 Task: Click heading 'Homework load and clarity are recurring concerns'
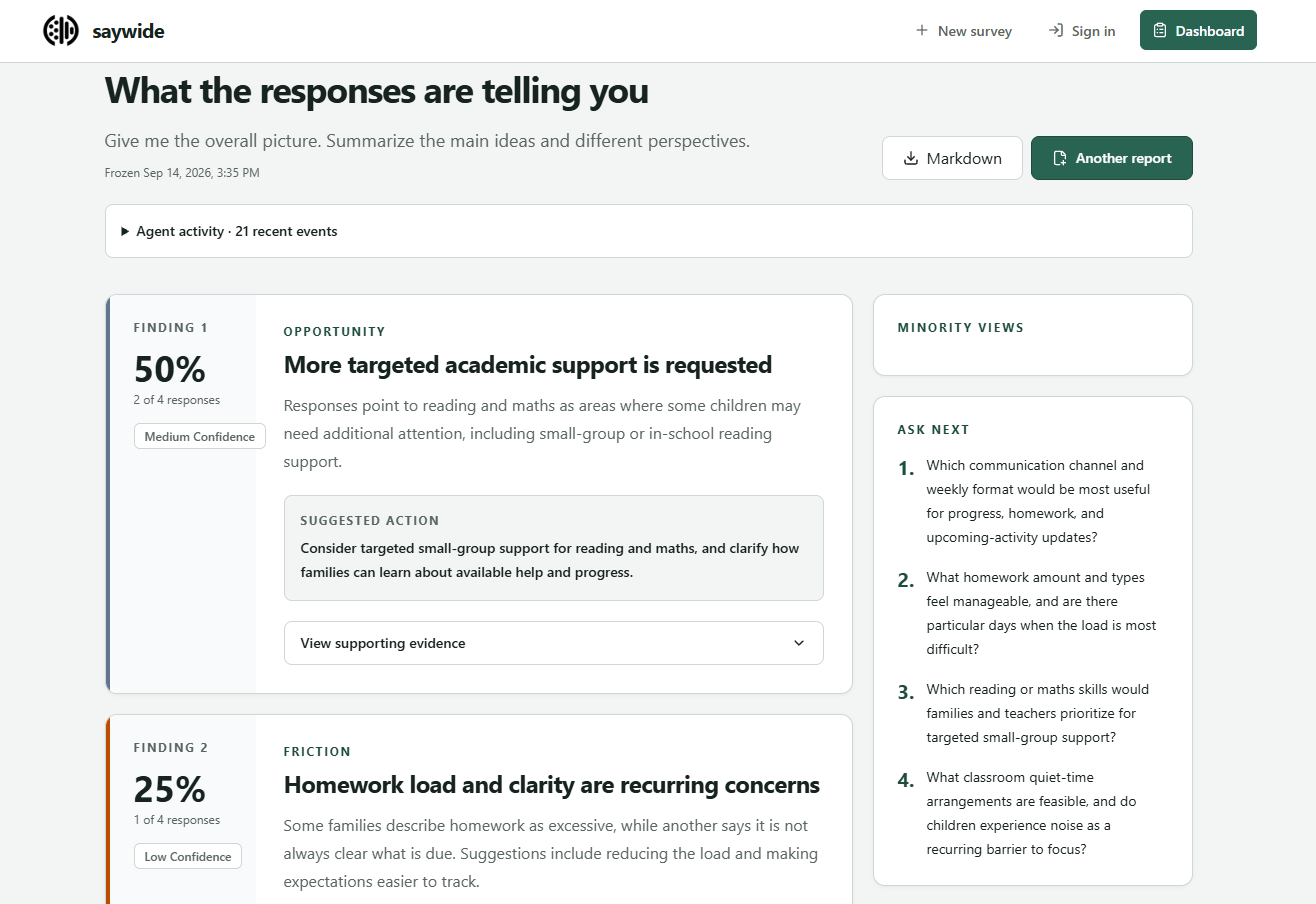[x=552, y=785]
